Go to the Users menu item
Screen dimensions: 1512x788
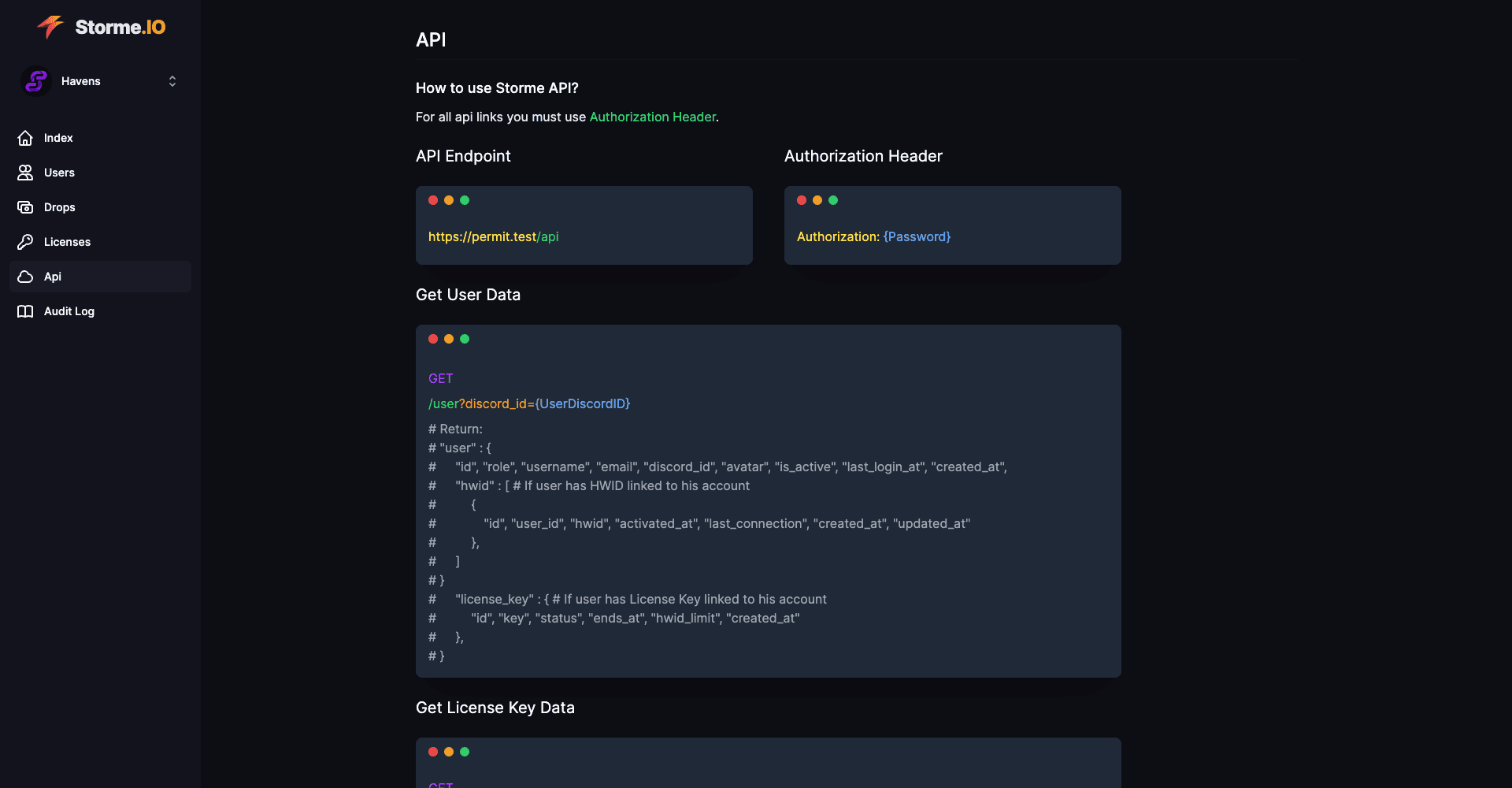pos(59,173)
